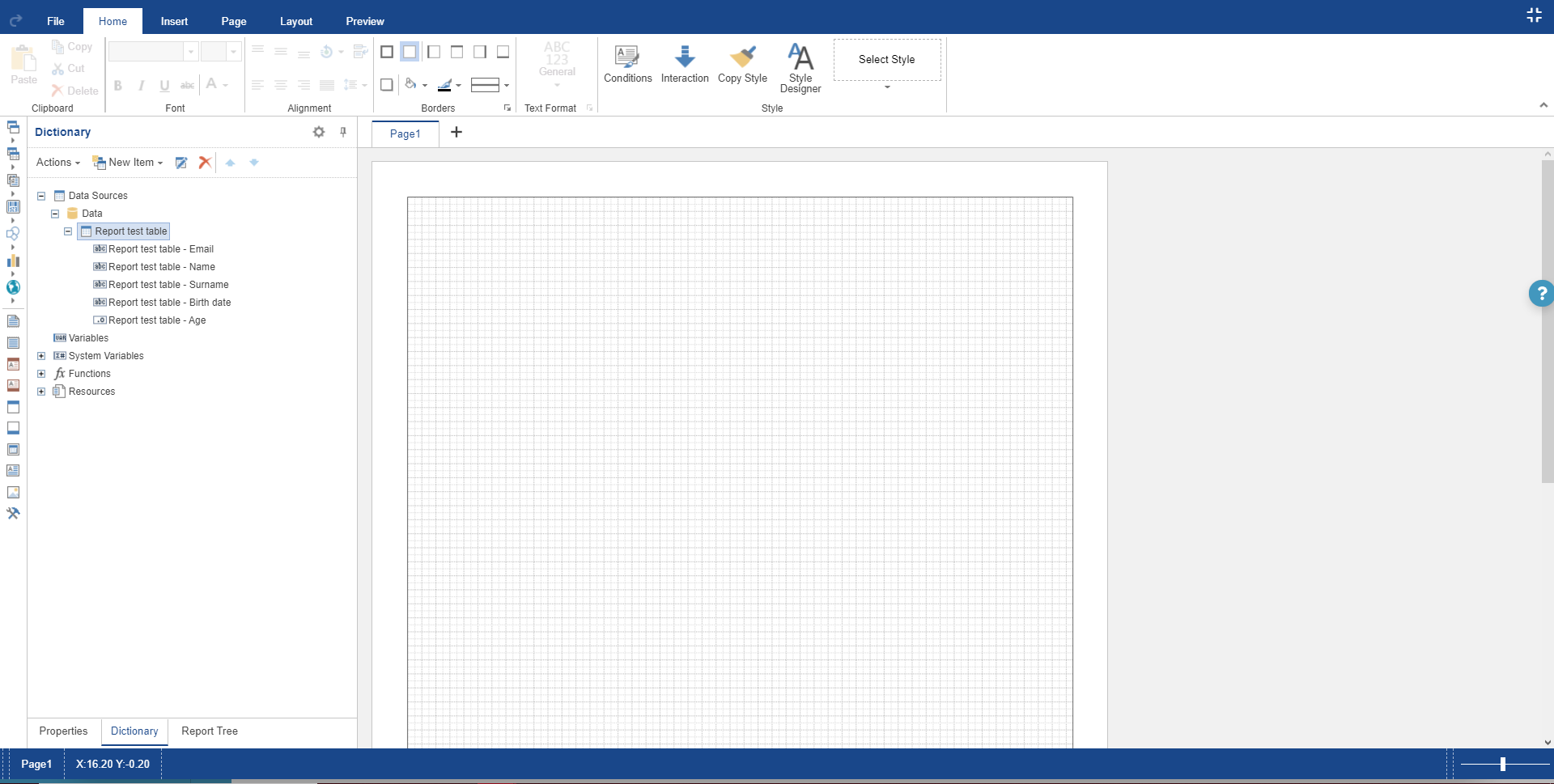
Task: Switch to the Preview tab
Action: (365, 21)
